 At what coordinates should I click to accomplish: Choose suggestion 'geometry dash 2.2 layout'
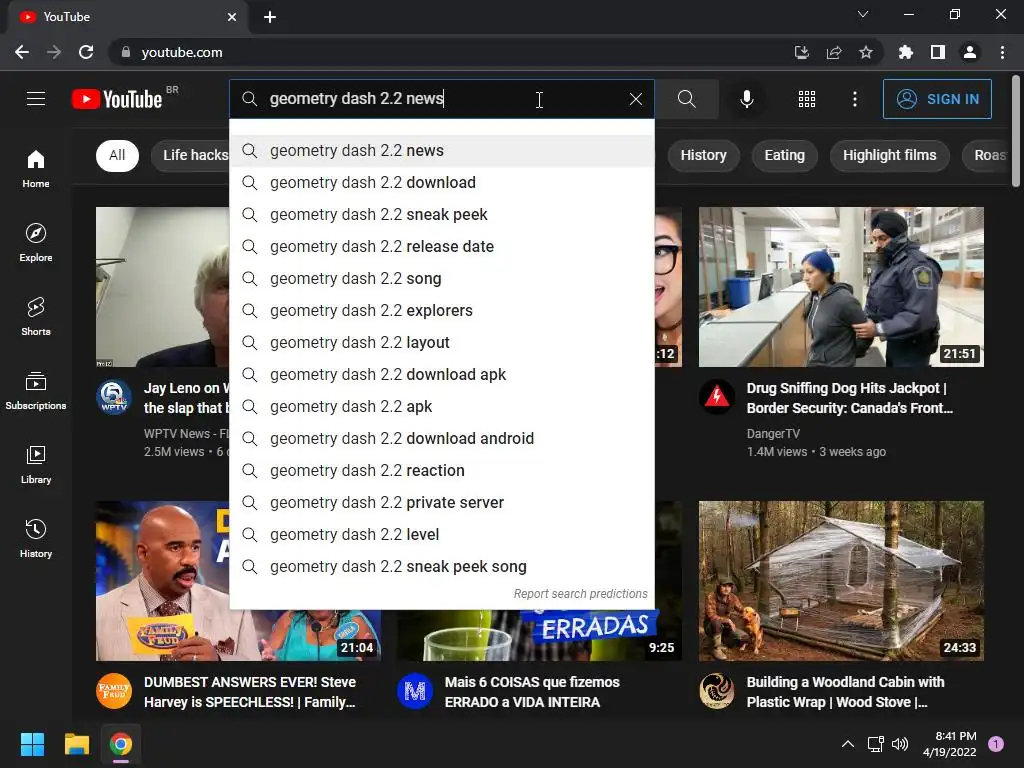click(x=442, y=343)
